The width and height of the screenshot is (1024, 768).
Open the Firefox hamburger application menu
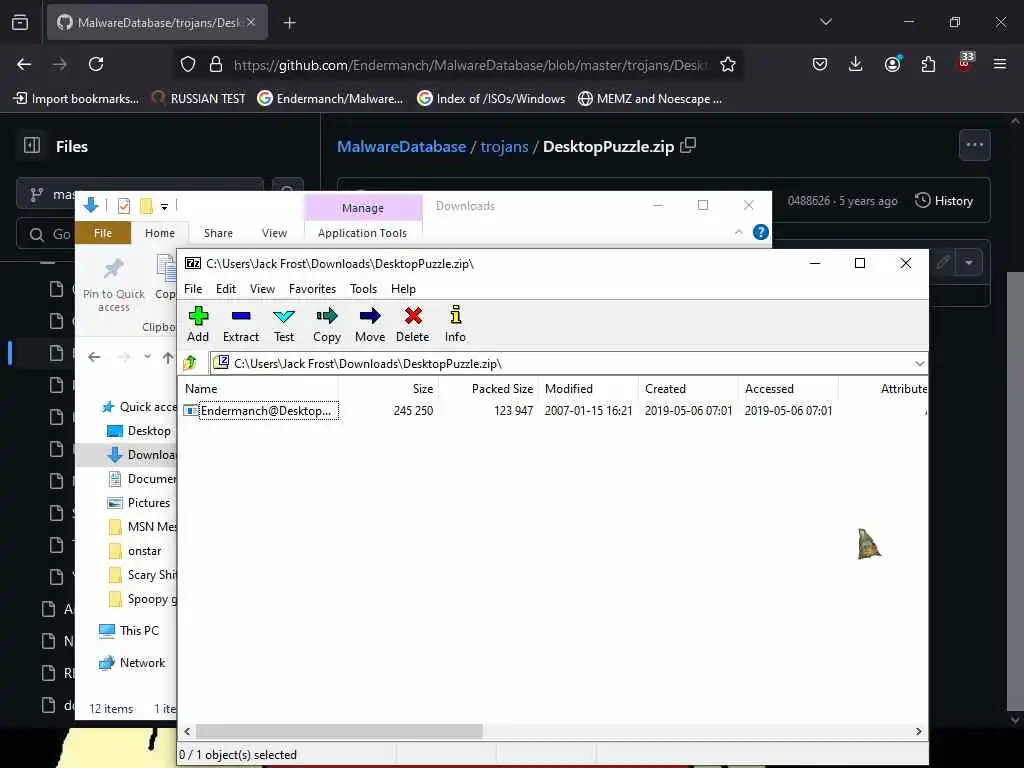[x=999, y=64]
